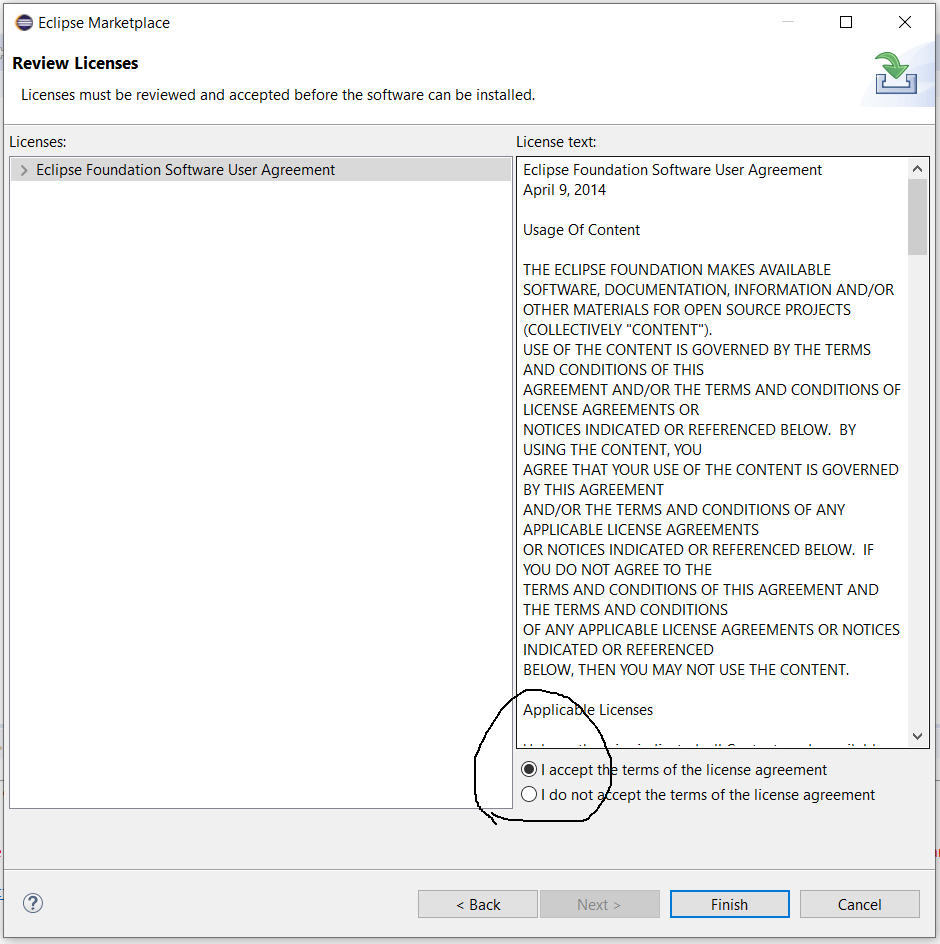Click the "License text:" label
Viewport: 940px width, 944px height.
(x=556, y=142)
